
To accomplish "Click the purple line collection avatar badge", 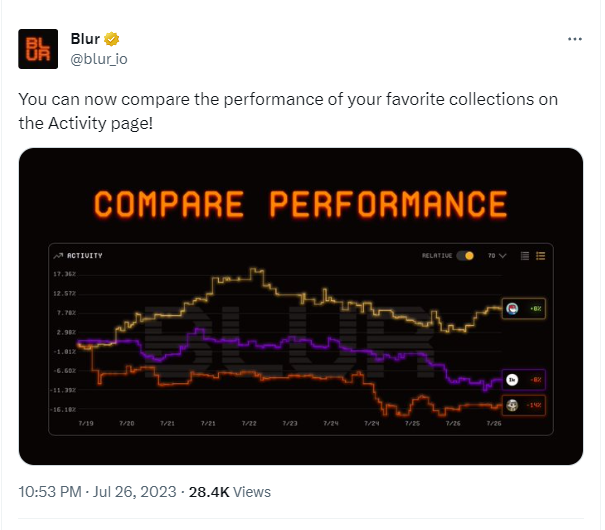I will (512, 380).
